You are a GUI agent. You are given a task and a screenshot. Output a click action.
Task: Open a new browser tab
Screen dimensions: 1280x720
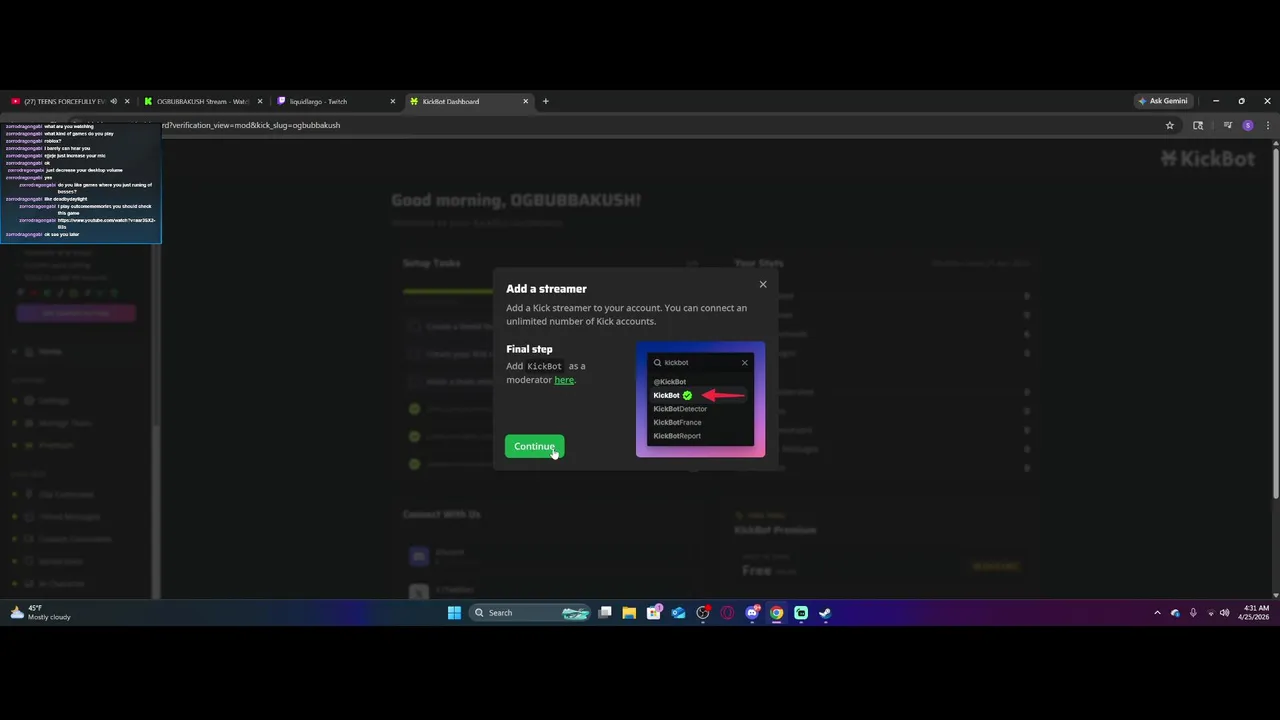coord(545,101)
